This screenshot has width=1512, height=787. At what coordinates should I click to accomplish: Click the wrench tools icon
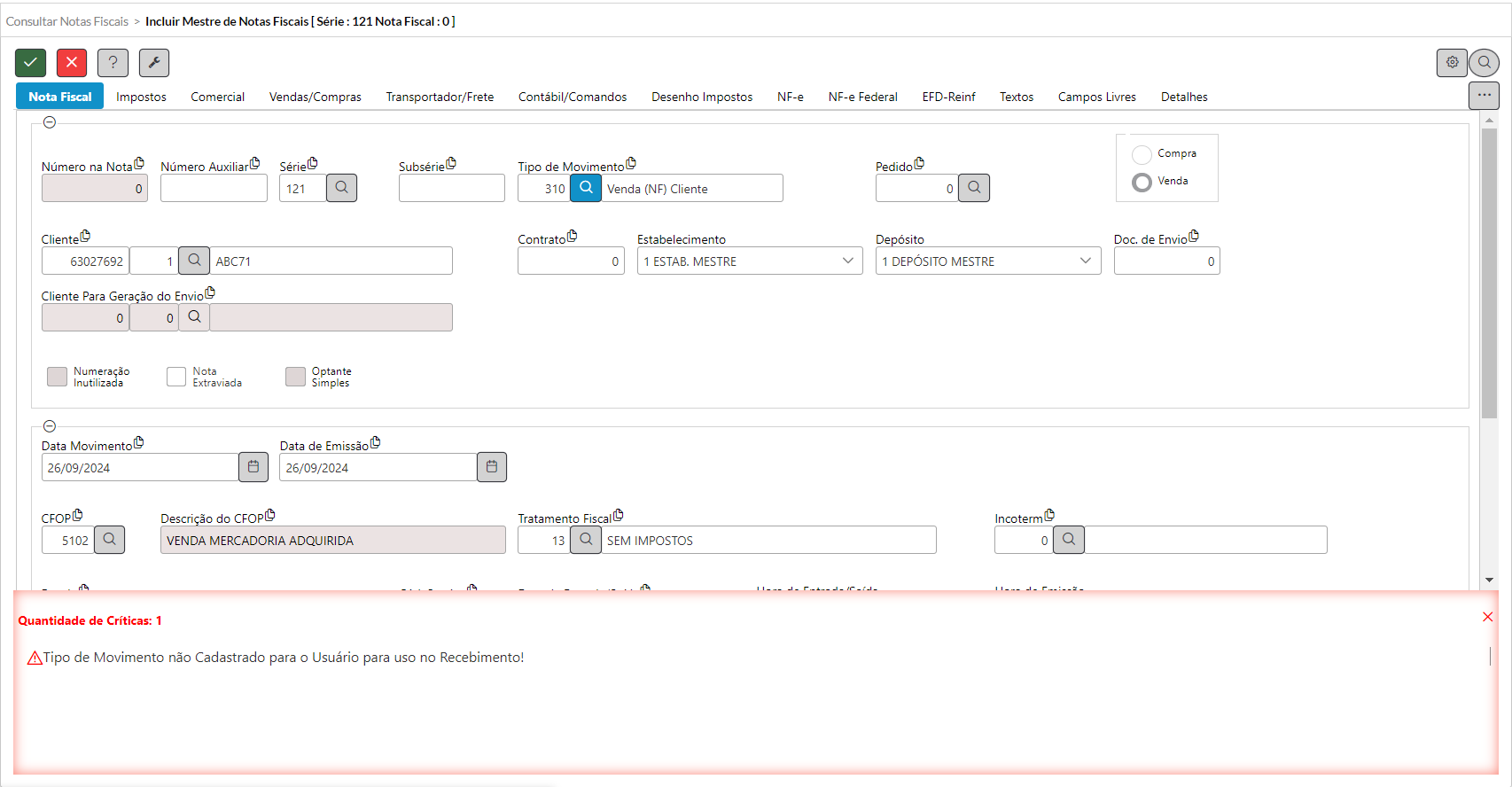154,63
